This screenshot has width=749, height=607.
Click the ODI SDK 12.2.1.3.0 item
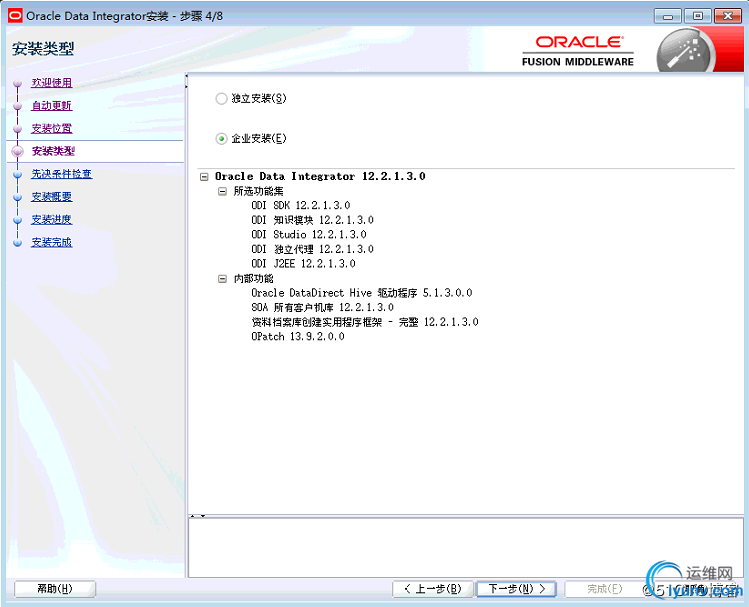(300, 205)
